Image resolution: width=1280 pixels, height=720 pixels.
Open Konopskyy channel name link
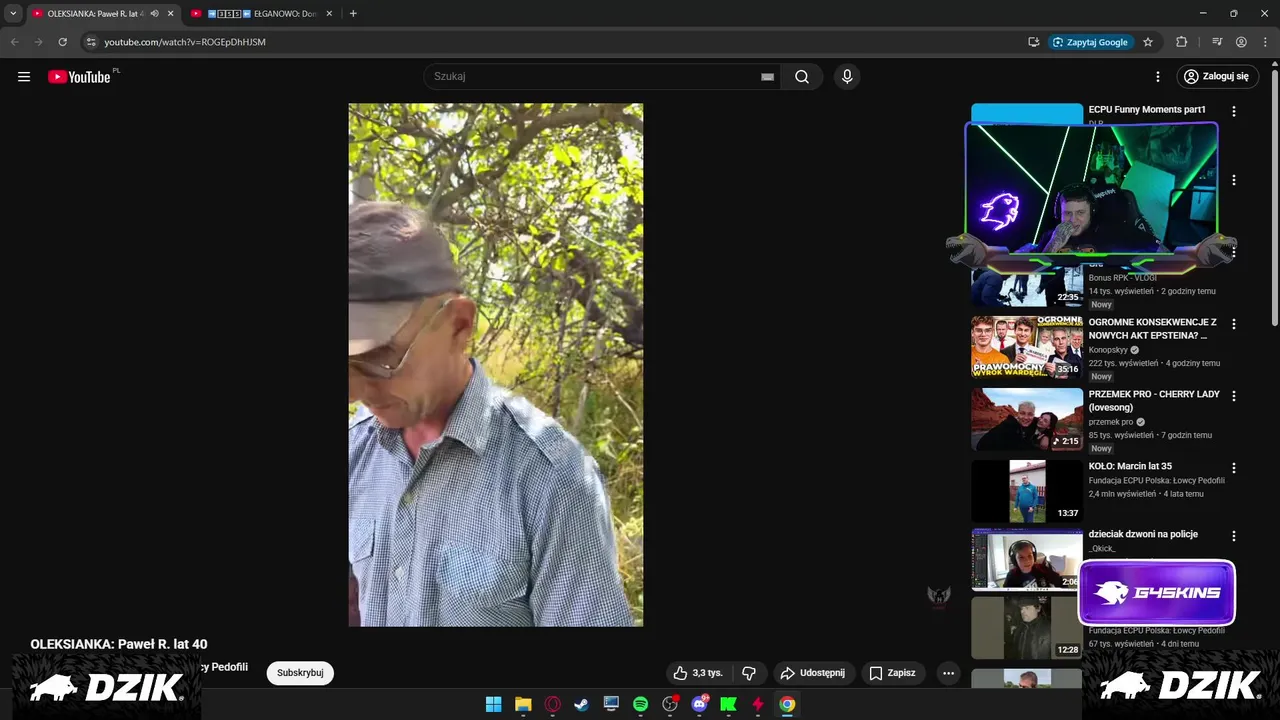(x=1108, y=350)
